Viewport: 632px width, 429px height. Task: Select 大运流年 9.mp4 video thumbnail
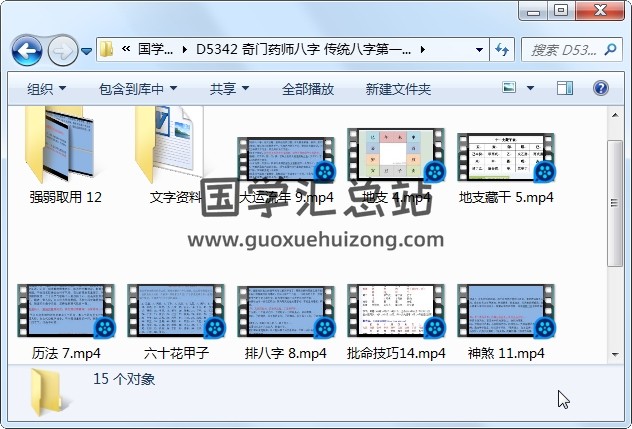(286, 160)
